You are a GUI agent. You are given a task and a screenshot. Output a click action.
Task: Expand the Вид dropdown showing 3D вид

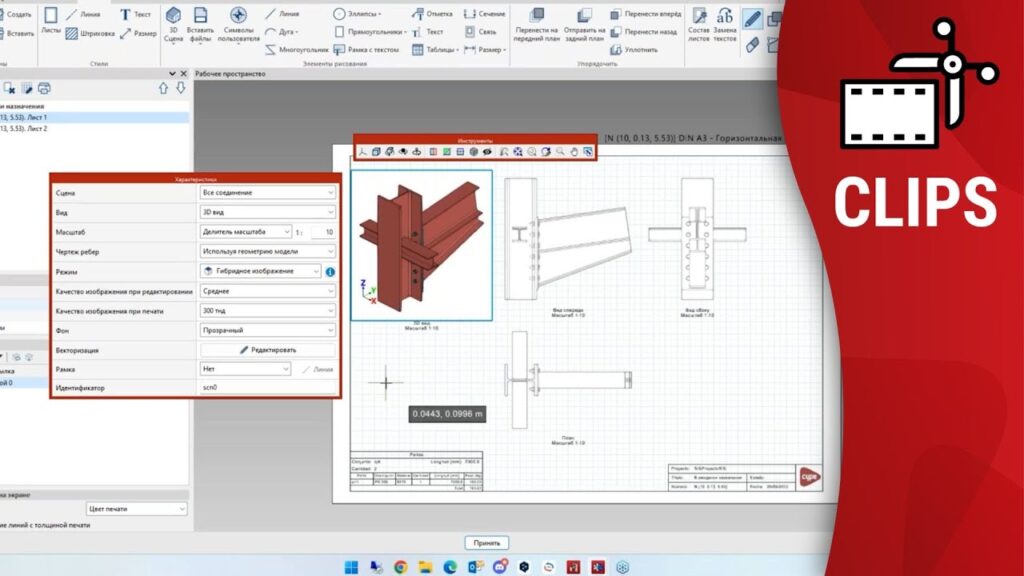point(267,212)
